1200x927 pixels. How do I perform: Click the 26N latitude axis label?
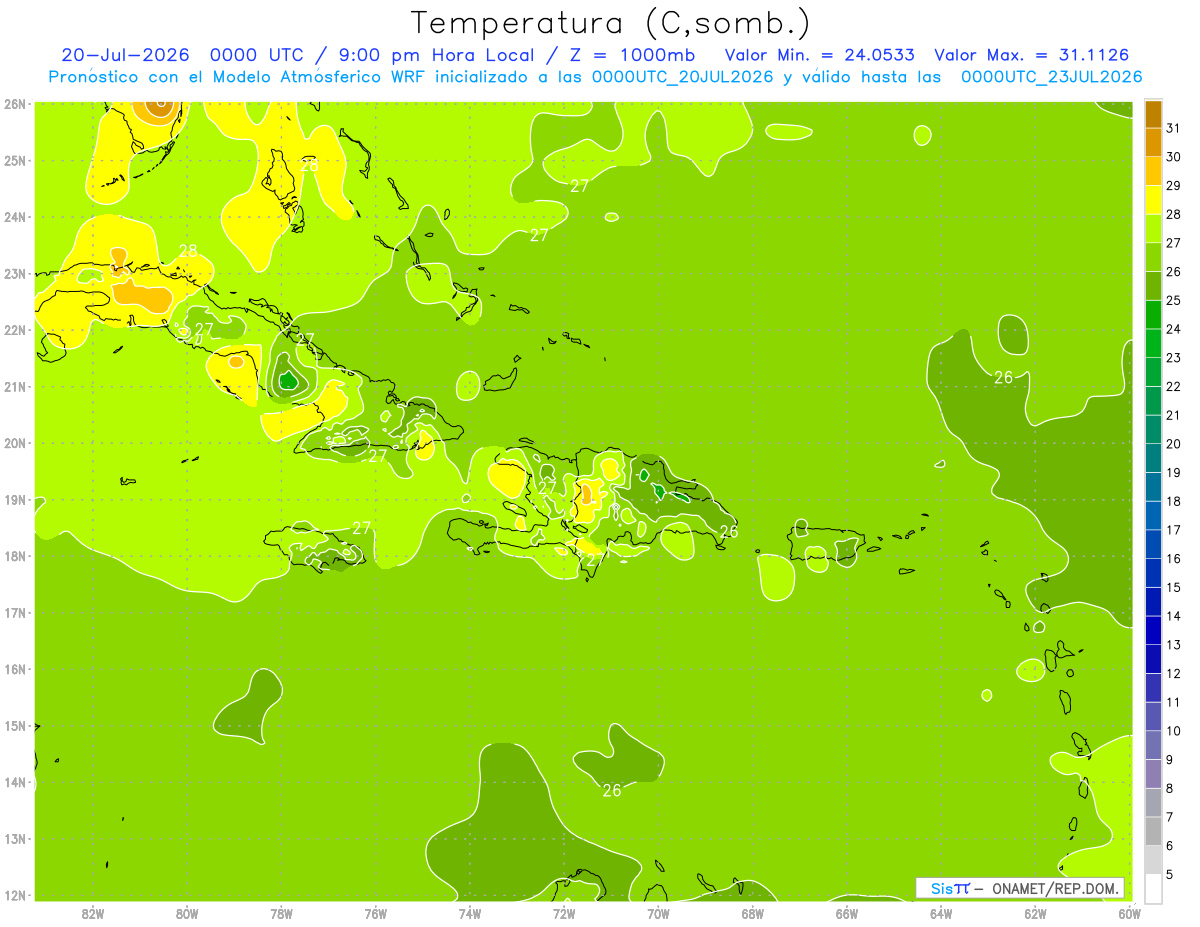point(15,104)
